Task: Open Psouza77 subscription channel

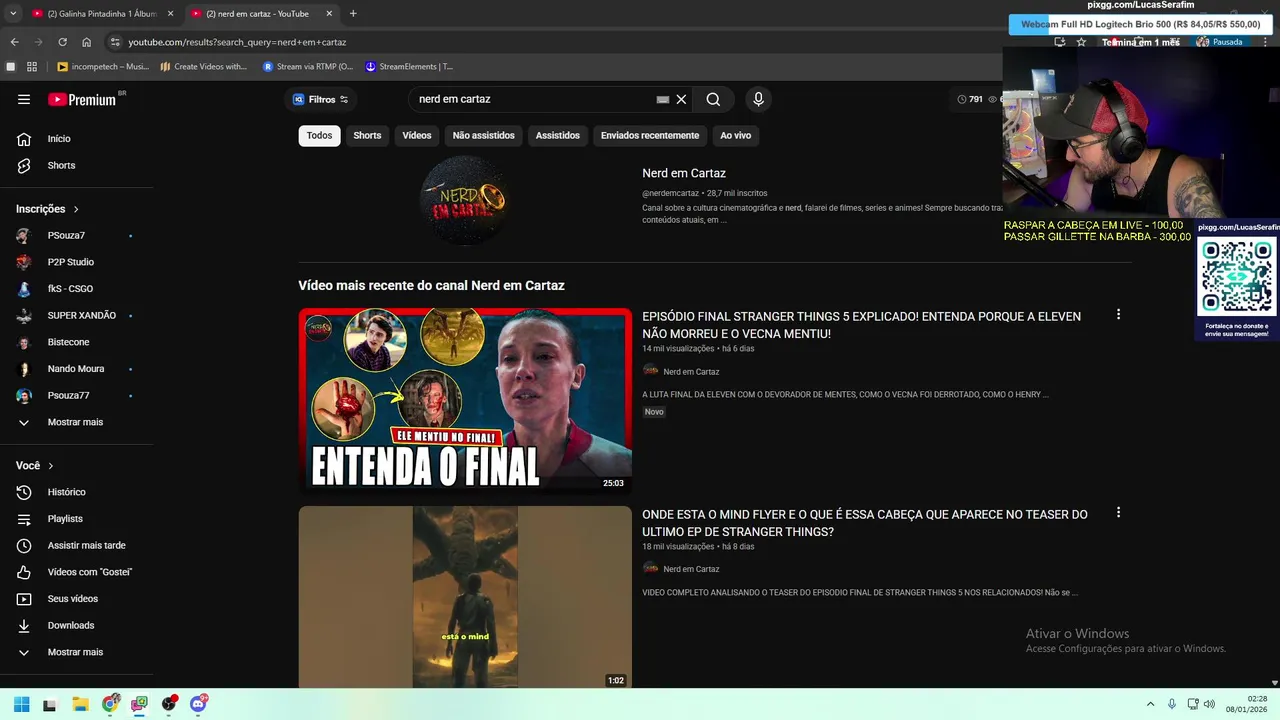Action: coord(77,396)
